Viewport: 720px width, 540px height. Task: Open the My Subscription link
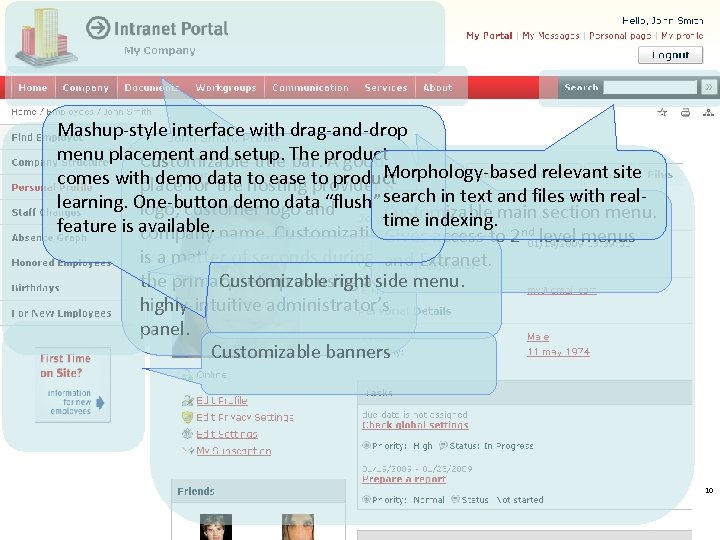tap(234, 451)
